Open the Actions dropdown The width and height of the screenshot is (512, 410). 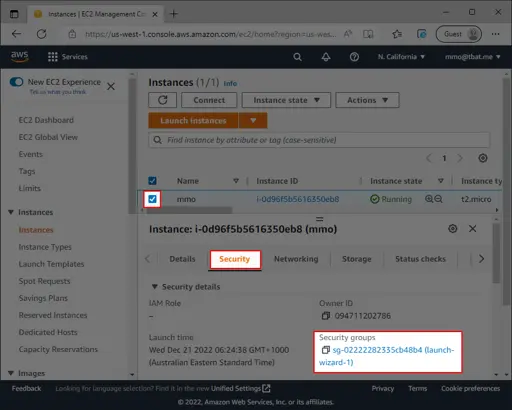(x=367, y=100)
